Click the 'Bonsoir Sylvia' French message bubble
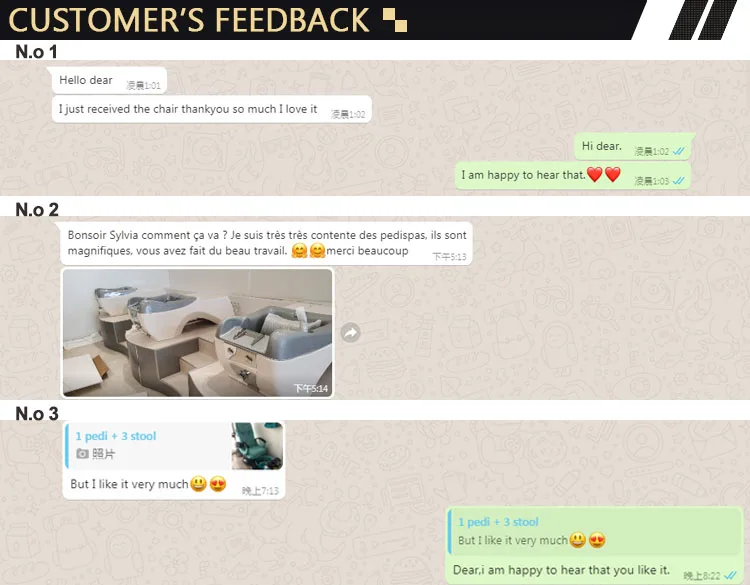Image resolution: width=750 pixels, height=585 pixels. (x=266, y=243)
